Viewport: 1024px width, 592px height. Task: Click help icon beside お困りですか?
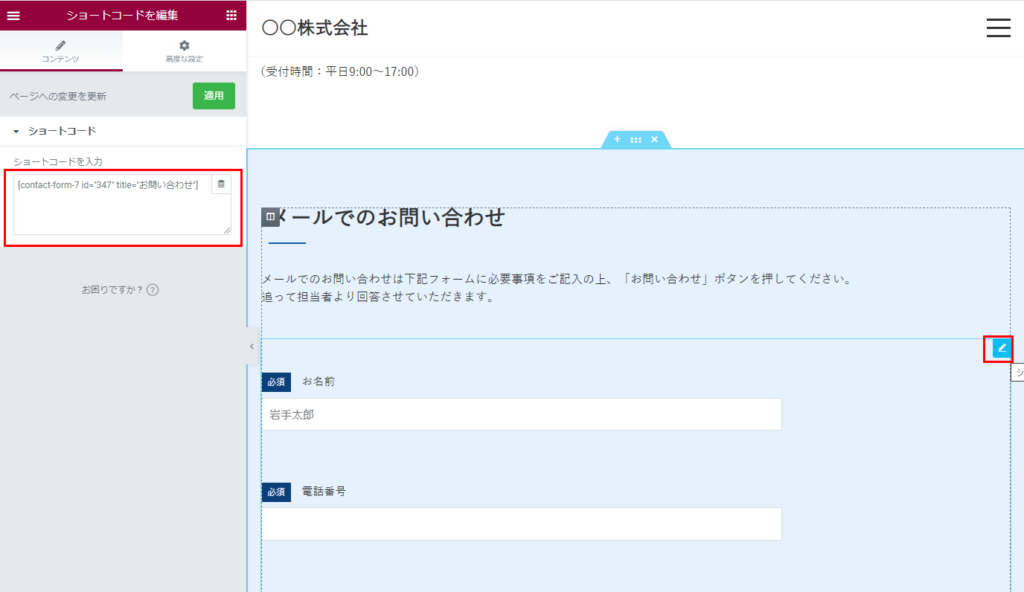point(153,290)
